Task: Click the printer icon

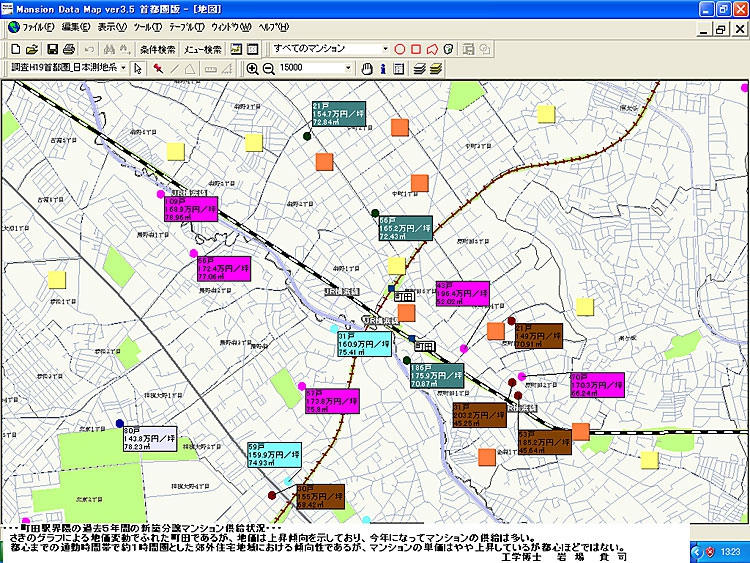Action: click(68, 48)
